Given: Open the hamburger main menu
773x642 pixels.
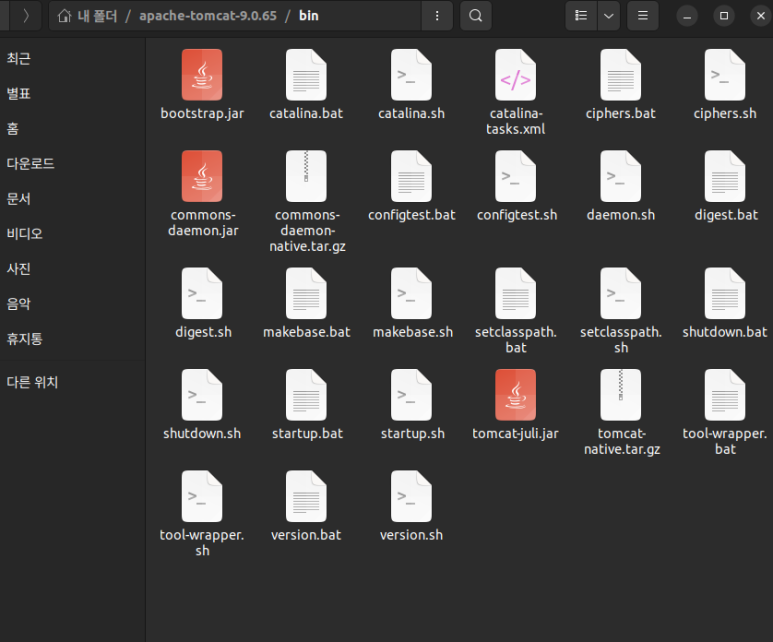Looking at the screenshot, I should [643, 16].
